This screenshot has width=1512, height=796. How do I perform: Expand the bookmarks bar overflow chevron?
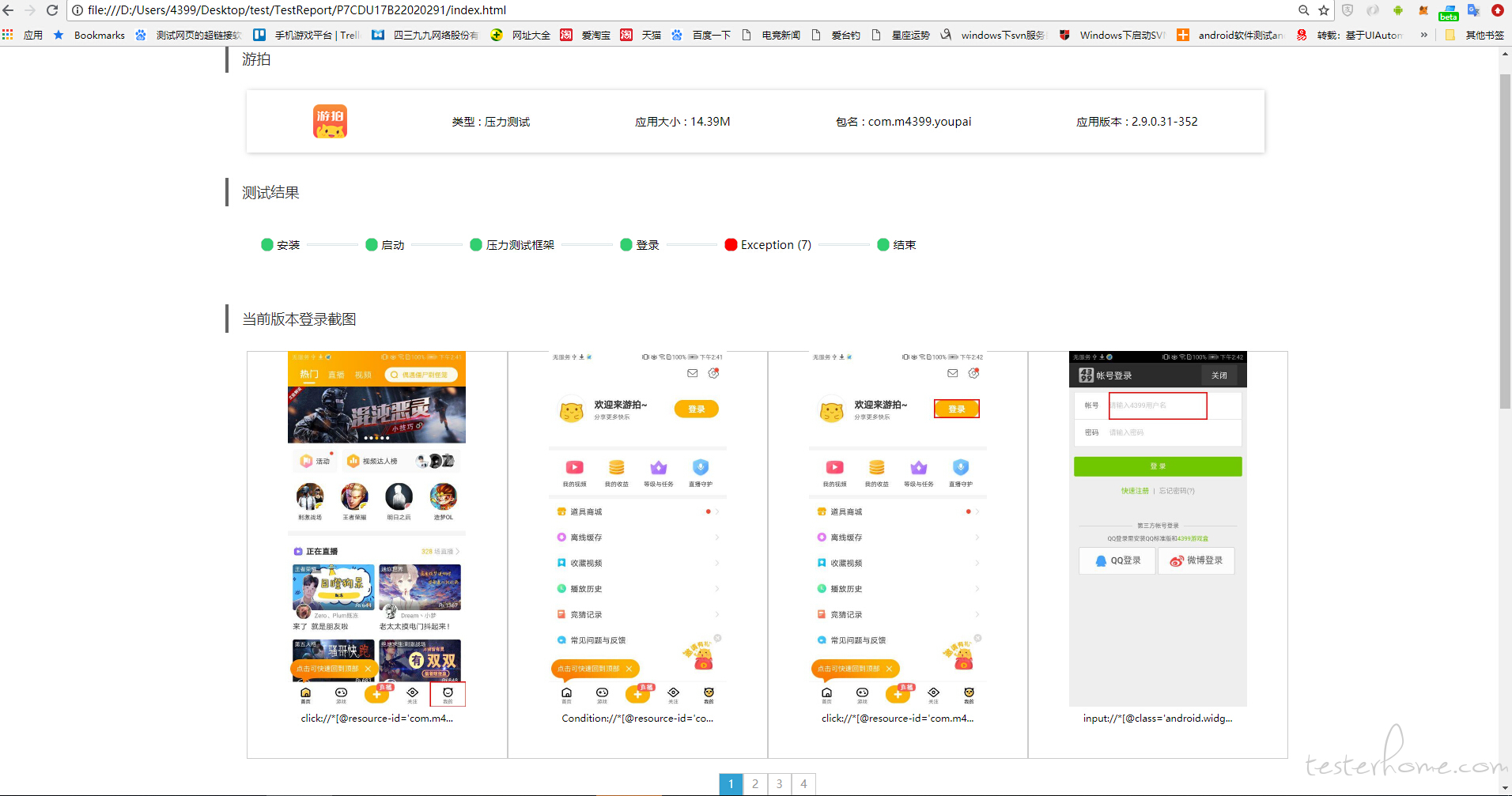pos(1424,35)
